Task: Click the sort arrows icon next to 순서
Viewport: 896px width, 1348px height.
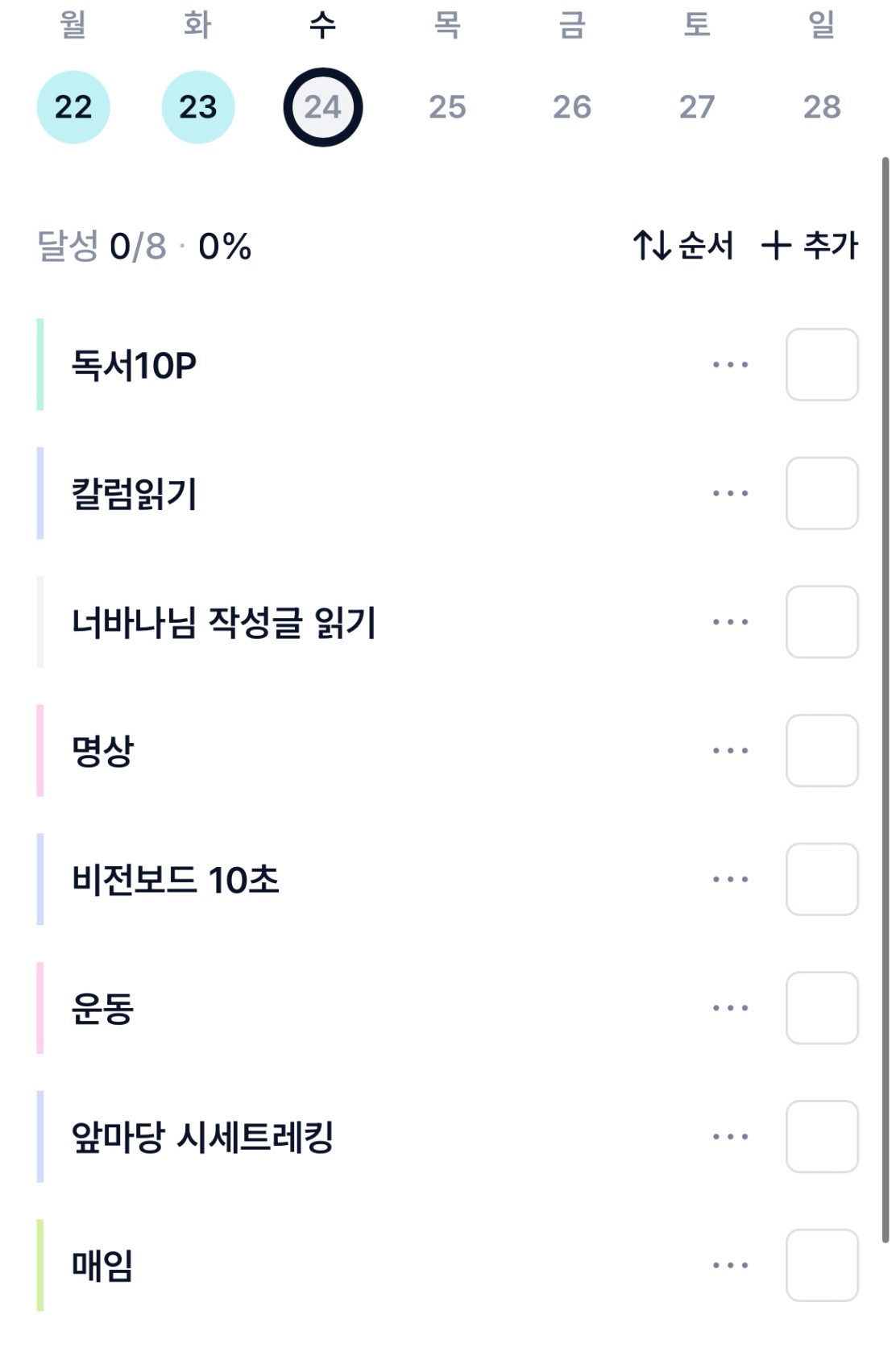Action: 651,246
